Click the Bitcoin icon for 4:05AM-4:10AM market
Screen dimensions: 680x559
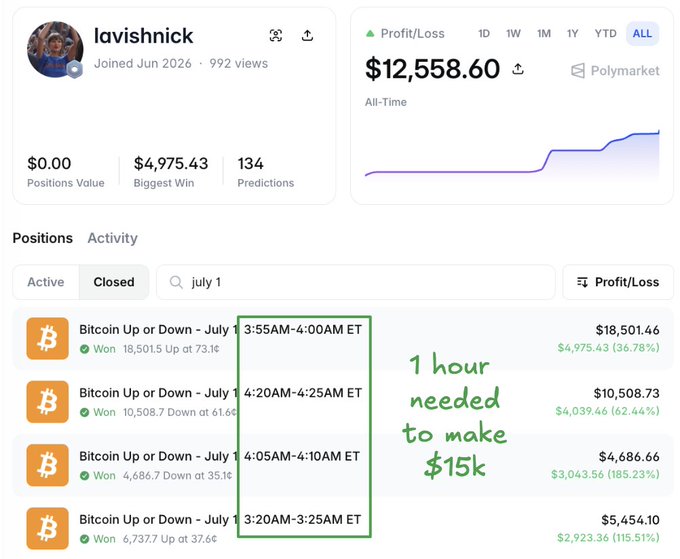tap(48, 465)
